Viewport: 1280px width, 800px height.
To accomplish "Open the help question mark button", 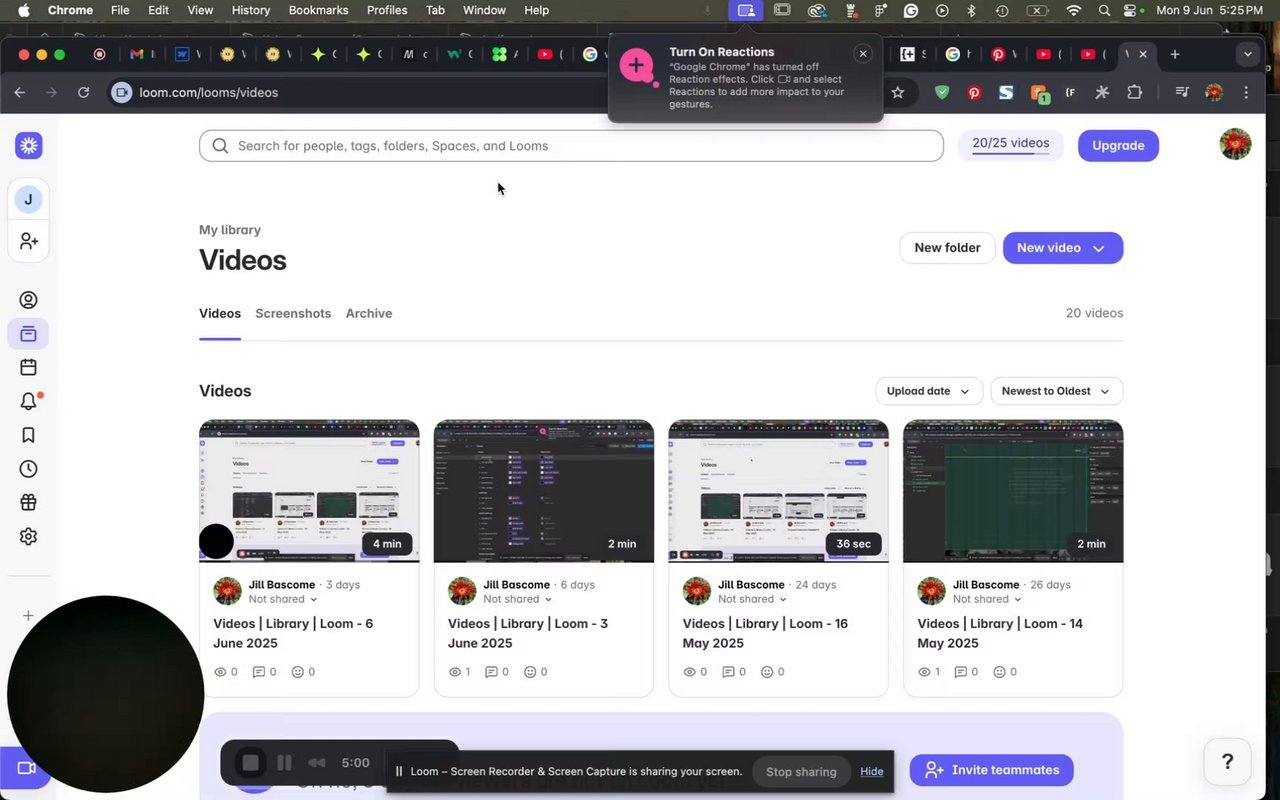I will click(1227, 763).
